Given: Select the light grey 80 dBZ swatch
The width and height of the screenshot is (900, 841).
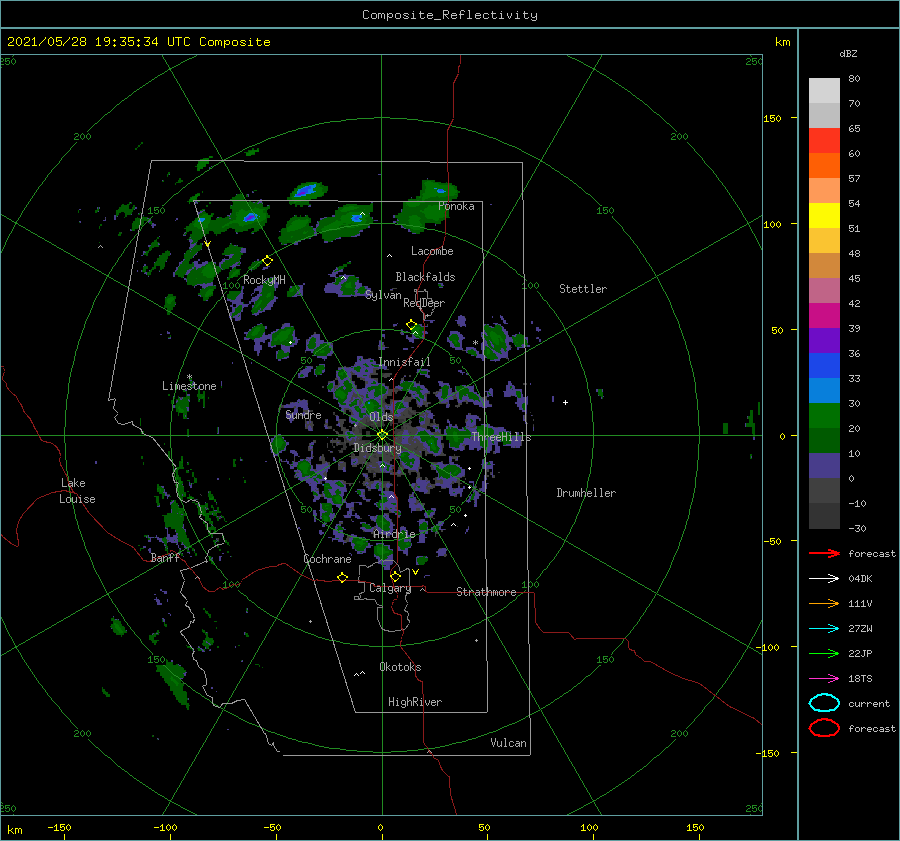Looking at the screenshot, I should pos(824,90).
